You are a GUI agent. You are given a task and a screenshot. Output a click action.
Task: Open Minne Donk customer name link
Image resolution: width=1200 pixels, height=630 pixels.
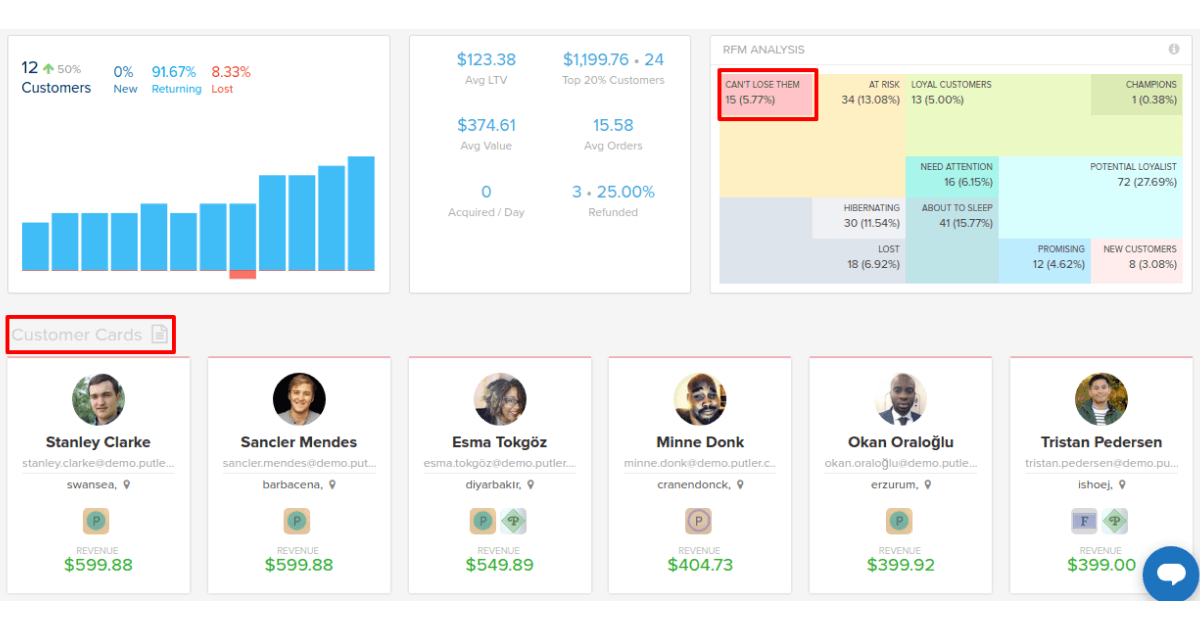[x=700, y=442]
